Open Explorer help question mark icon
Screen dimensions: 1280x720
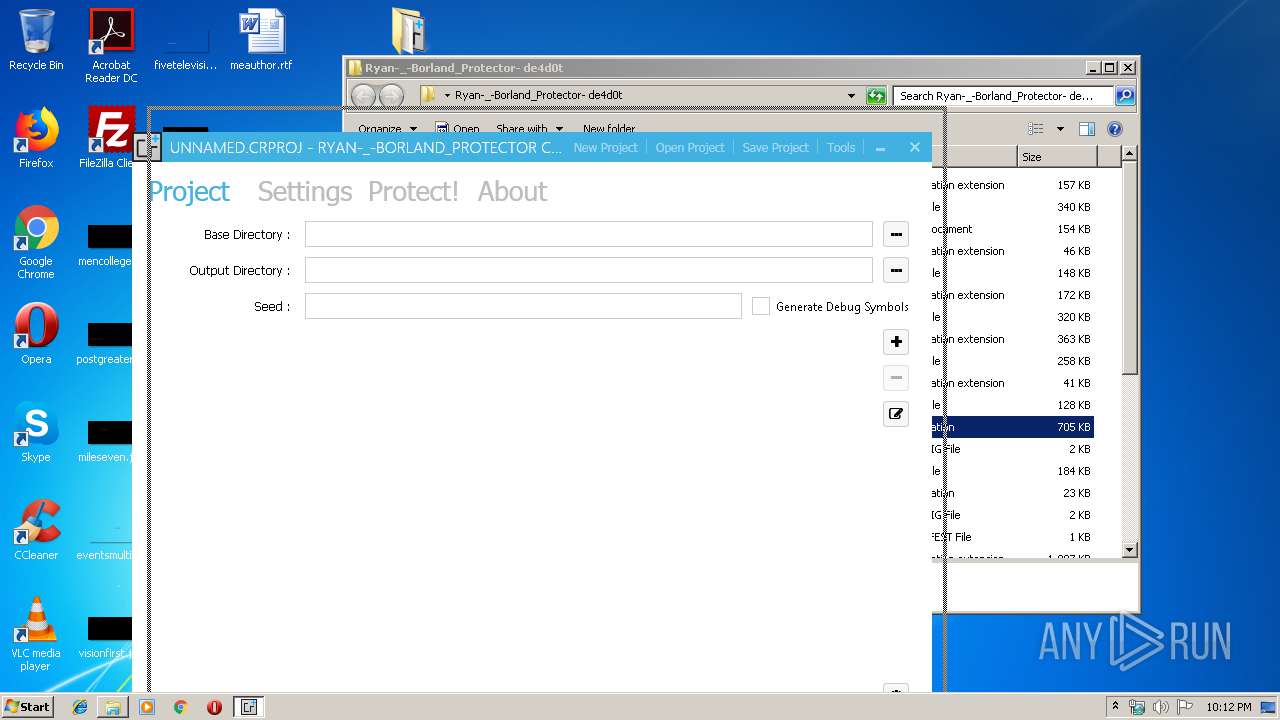point(1115,129)
